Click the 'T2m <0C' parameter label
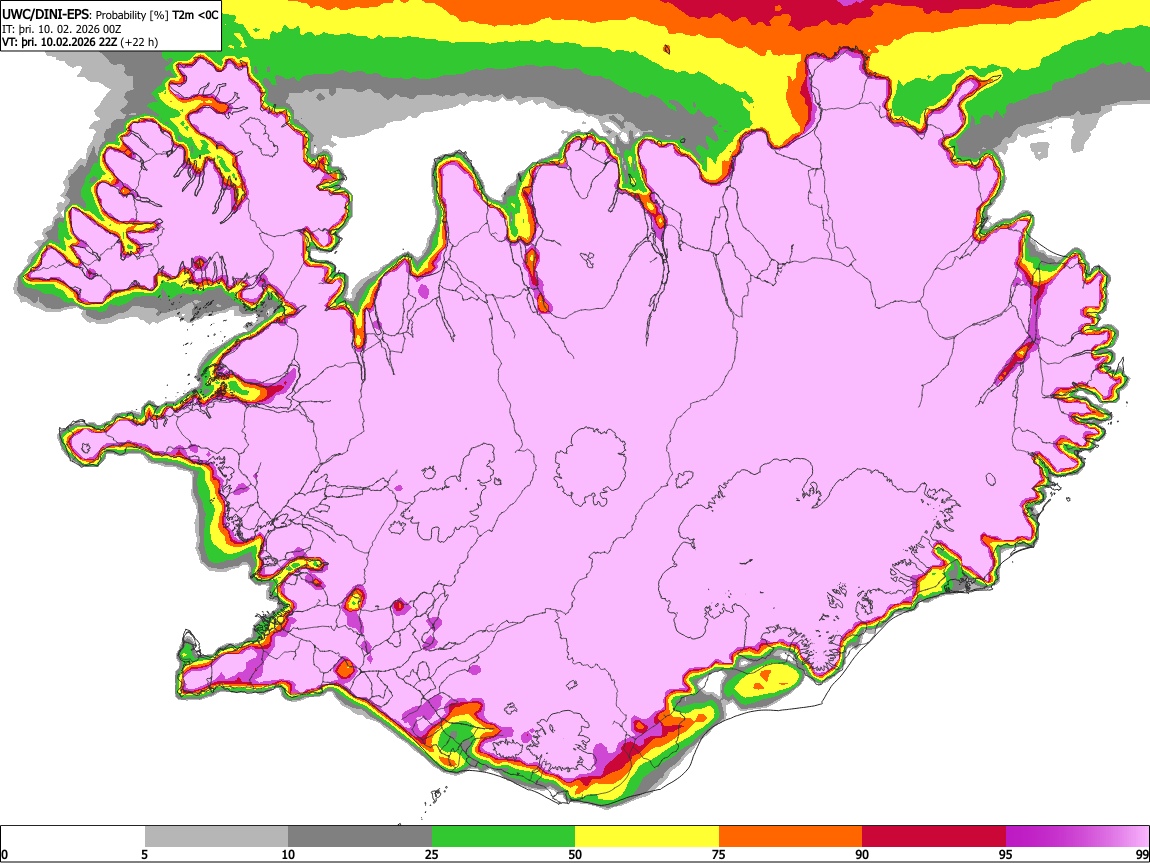 [195, 15]
